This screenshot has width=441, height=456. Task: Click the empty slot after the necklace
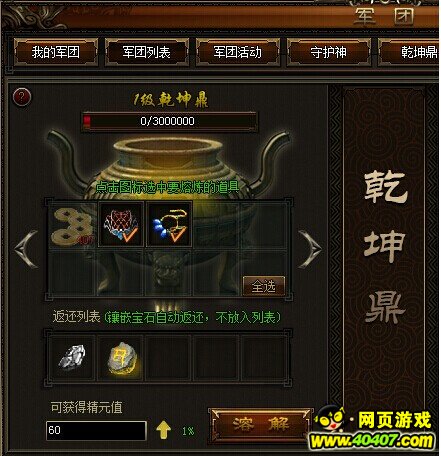[216, 224]
